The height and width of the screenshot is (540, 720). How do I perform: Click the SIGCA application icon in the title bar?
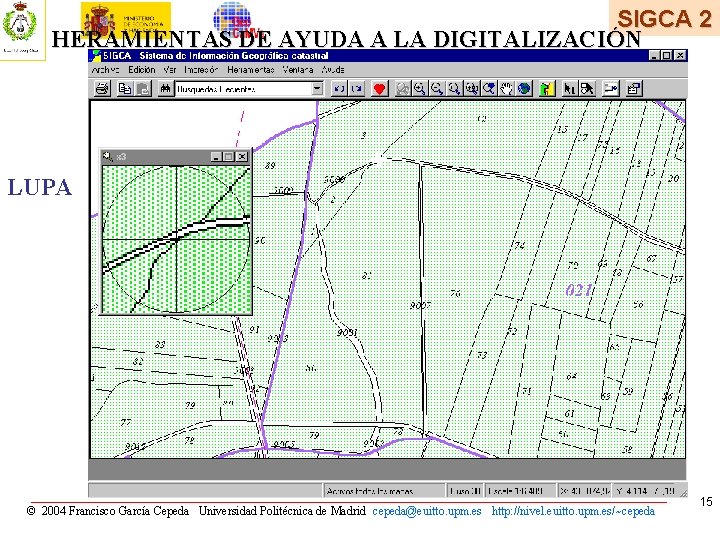tap(96, 56)
